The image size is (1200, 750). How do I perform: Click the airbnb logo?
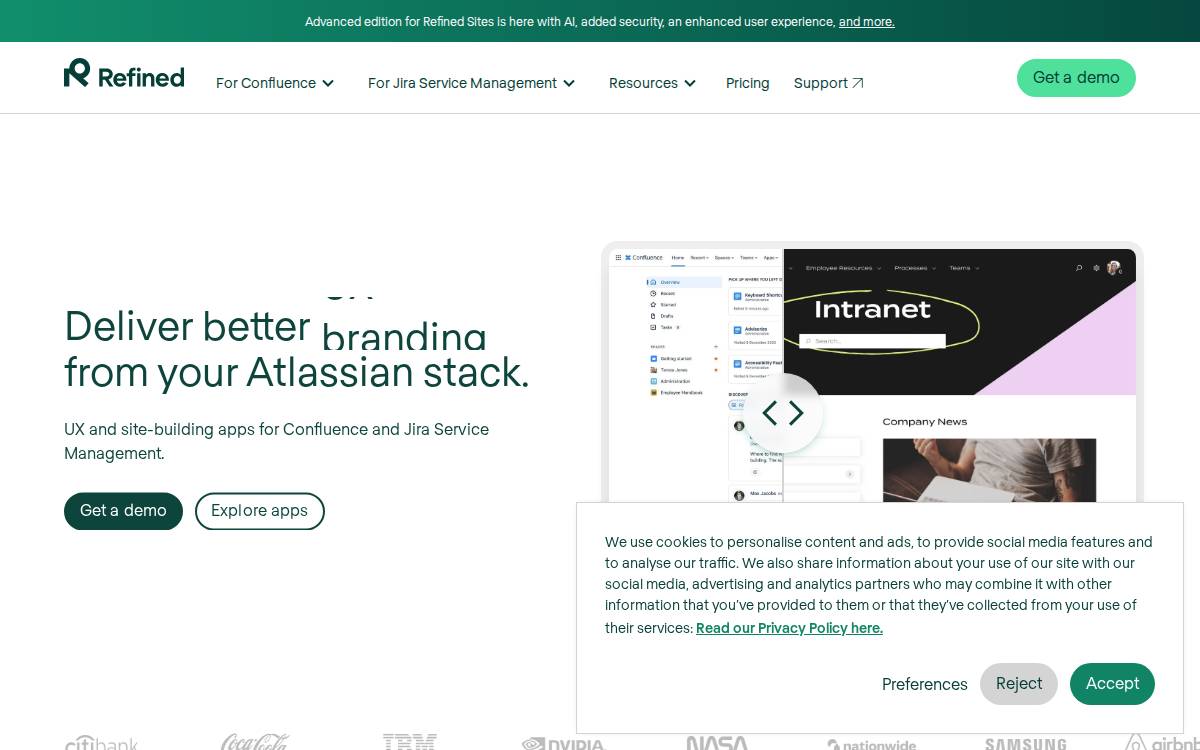pyautogui.click(x=1162, y=743)
